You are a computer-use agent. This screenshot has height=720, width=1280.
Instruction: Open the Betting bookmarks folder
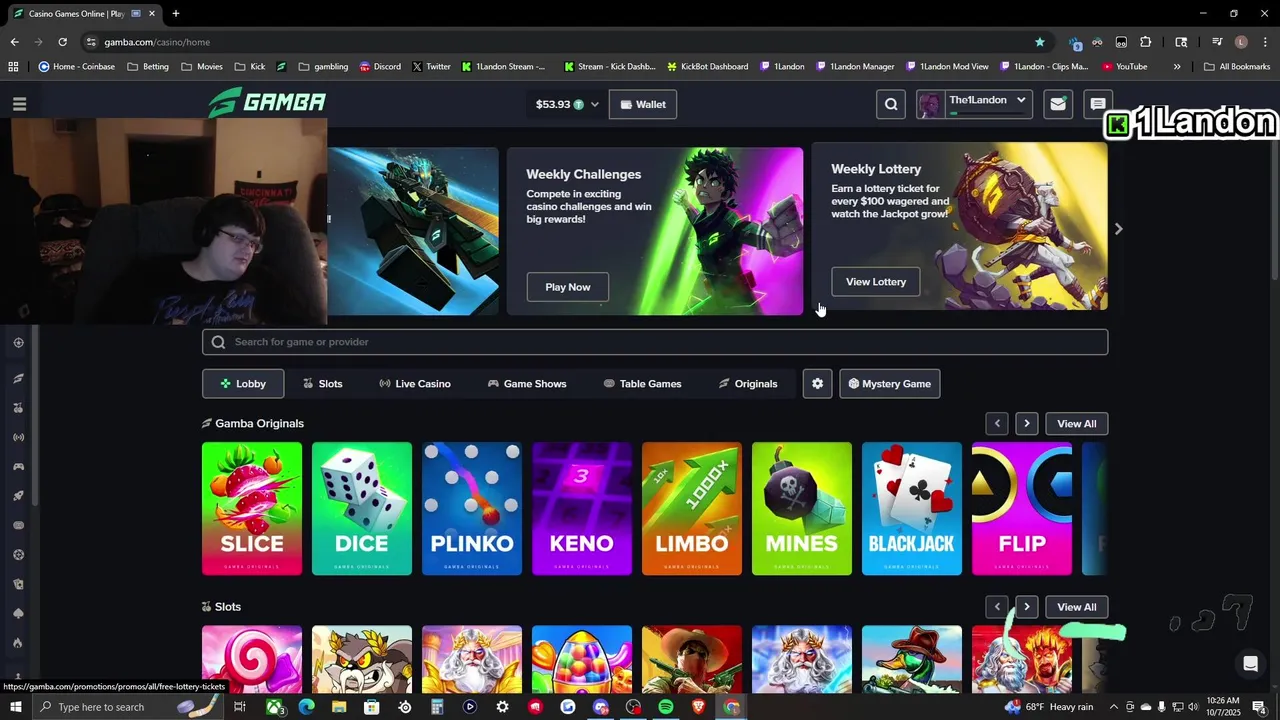tap(147, 67)
